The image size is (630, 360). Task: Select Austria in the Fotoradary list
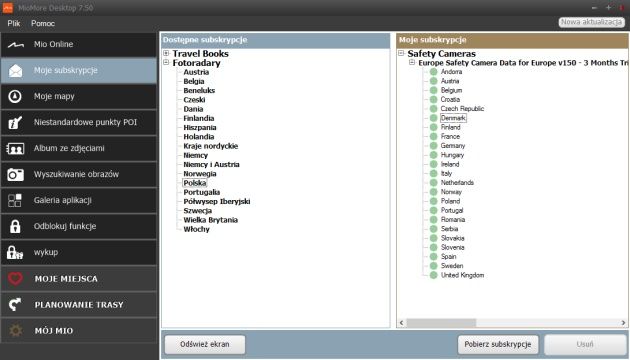pos(196,72)
